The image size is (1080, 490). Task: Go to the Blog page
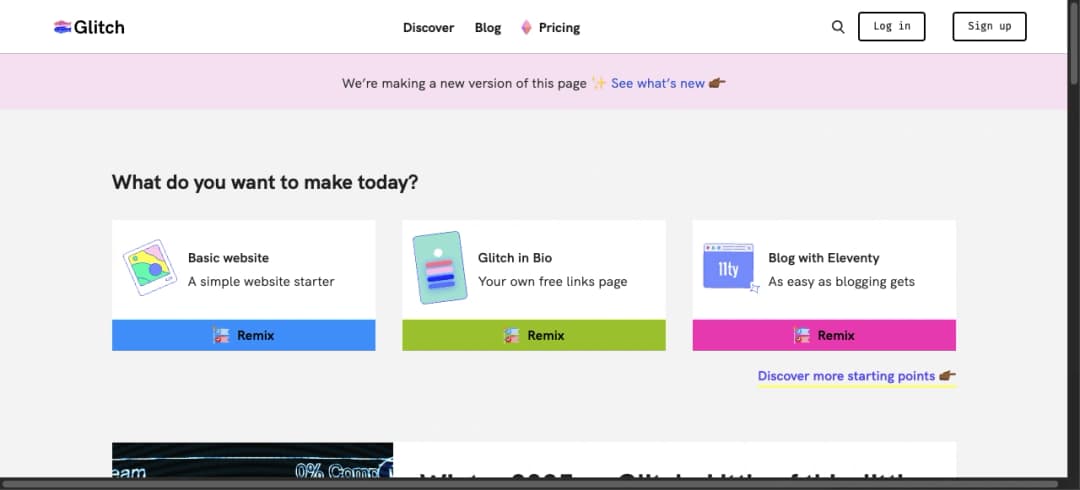pyautogui.click(x=488, y=28)
